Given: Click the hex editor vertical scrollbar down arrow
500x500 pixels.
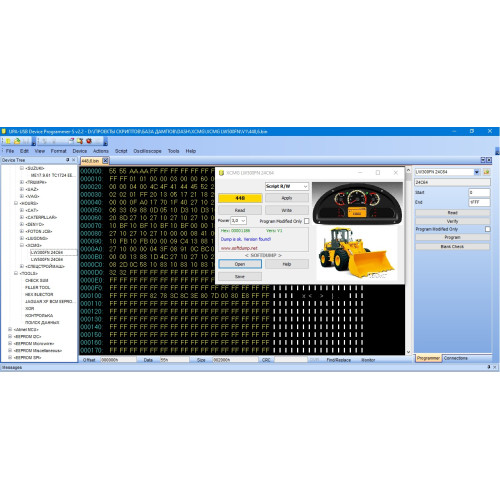Looking at the screenshot, I should 408,352.
